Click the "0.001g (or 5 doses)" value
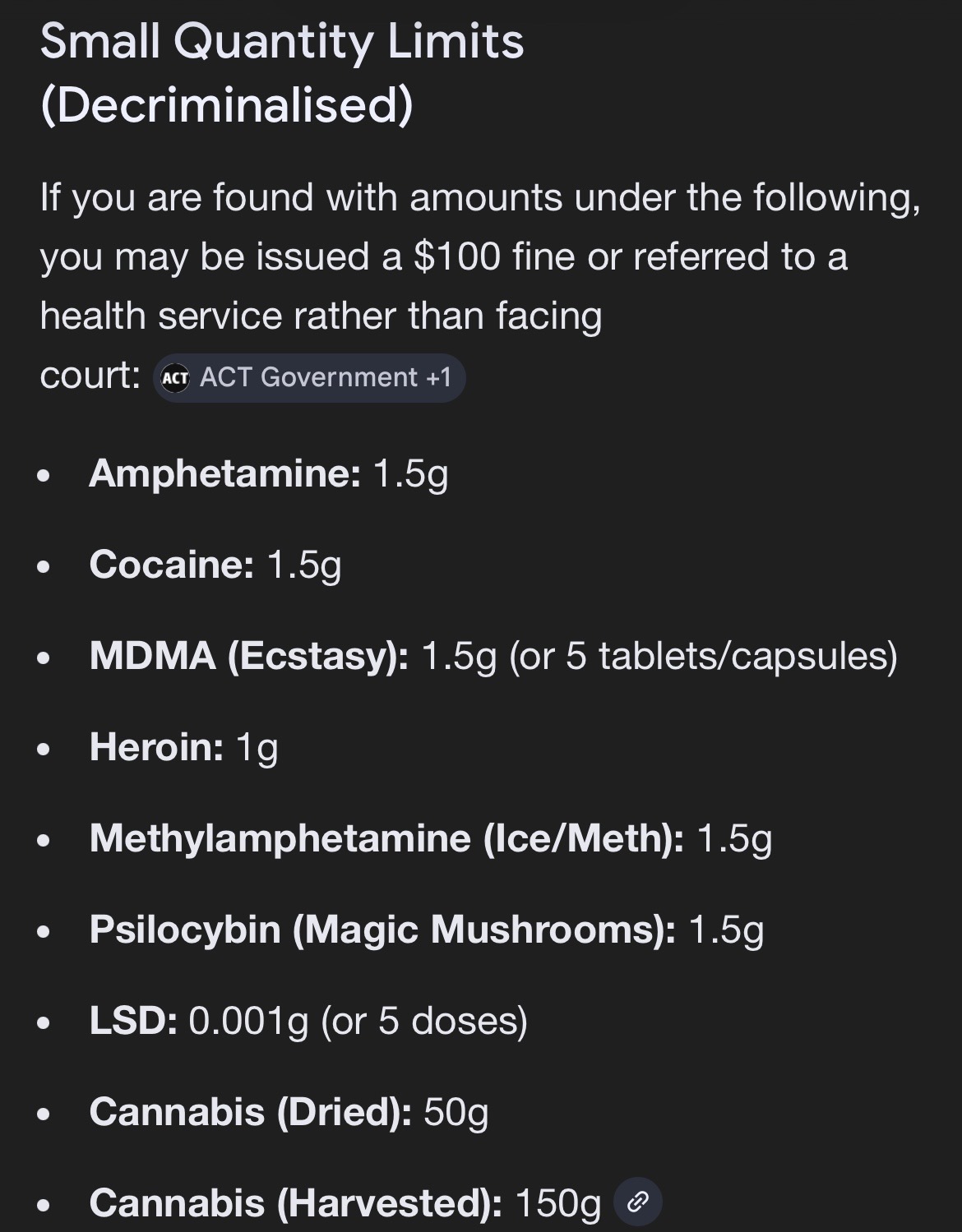Viewport: 962px width, 1232px height. (358, 1021)
